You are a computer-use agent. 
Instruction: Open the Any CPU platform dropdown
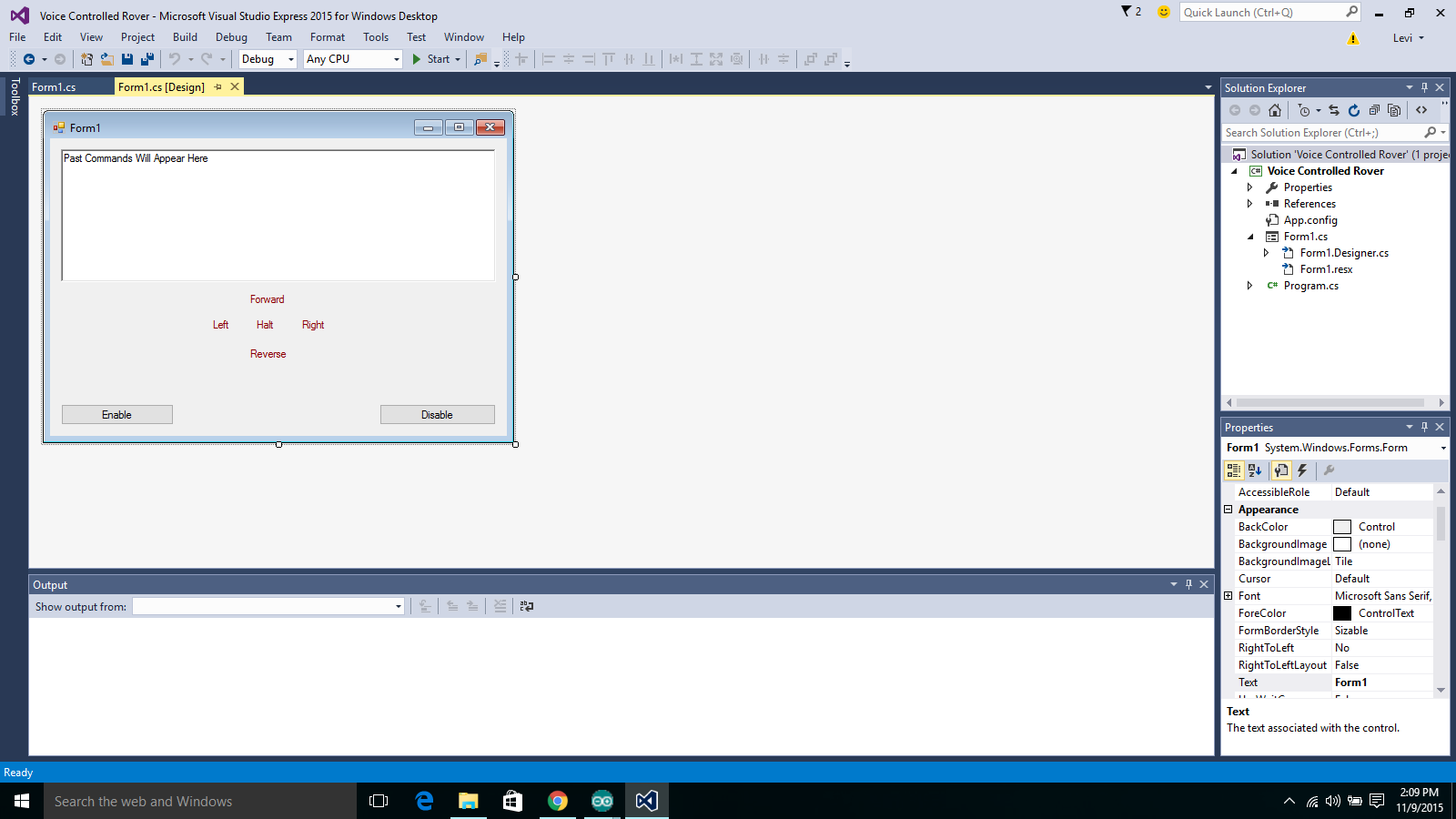(x=394, y=59)
